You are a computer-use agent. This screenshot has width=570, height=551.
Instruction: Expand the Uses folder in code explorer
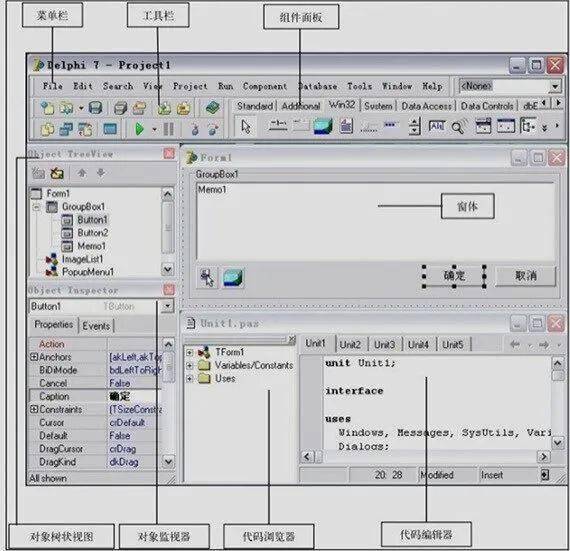coord(189,378)
